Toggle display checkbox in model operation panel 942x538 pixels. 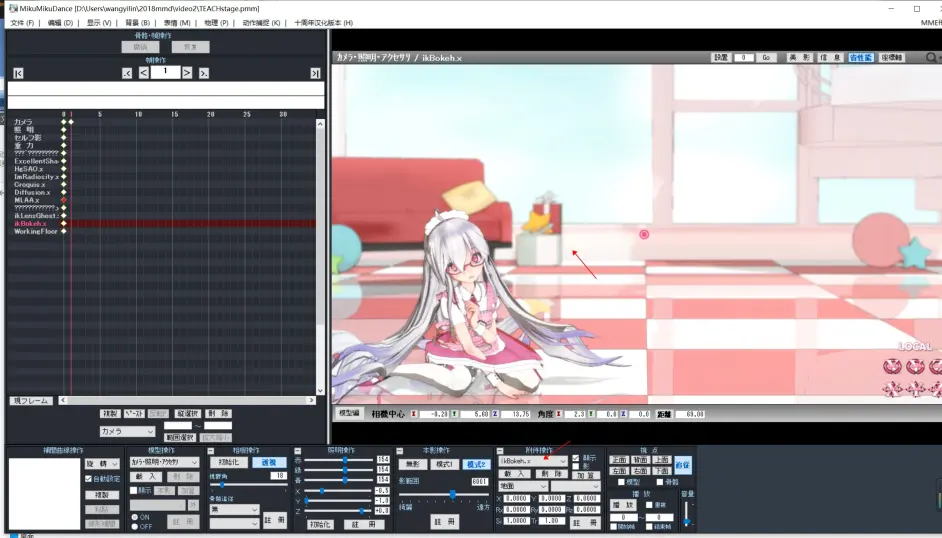[x=133, y=491]
